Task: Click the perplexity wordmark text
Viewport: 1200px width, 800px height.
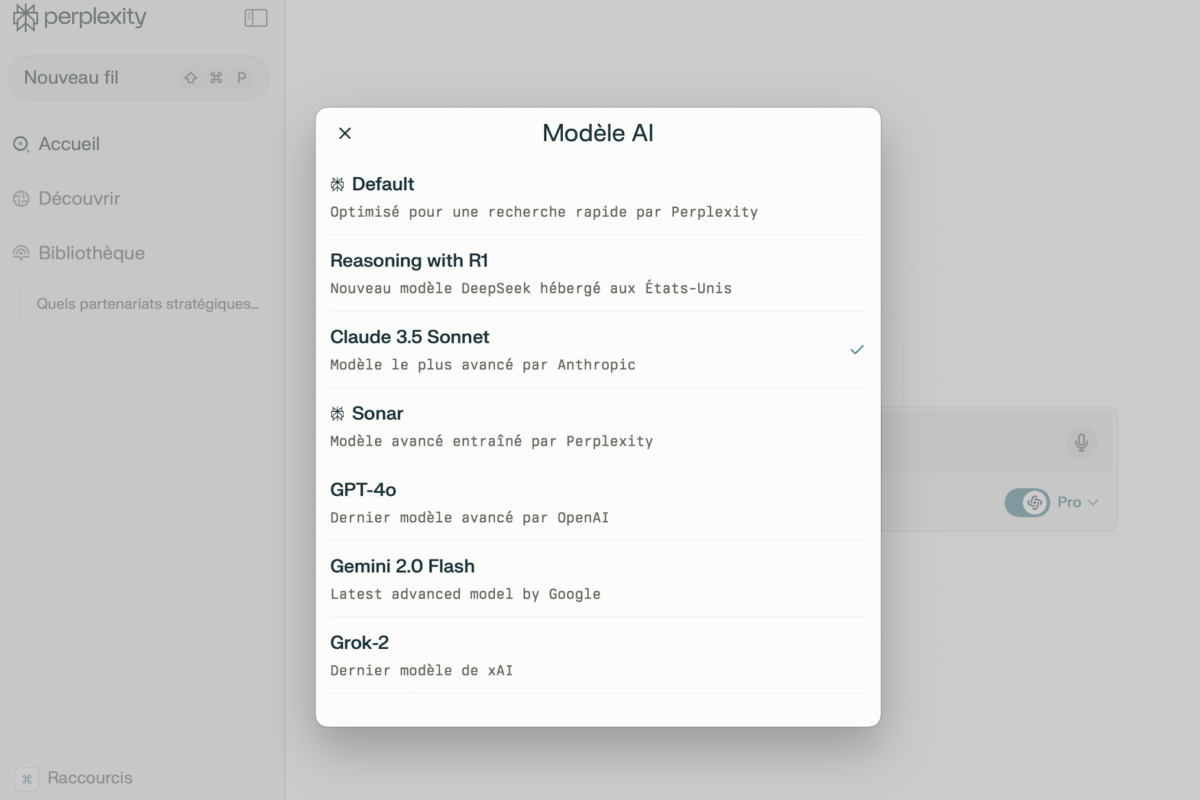Action: [96, 17]
